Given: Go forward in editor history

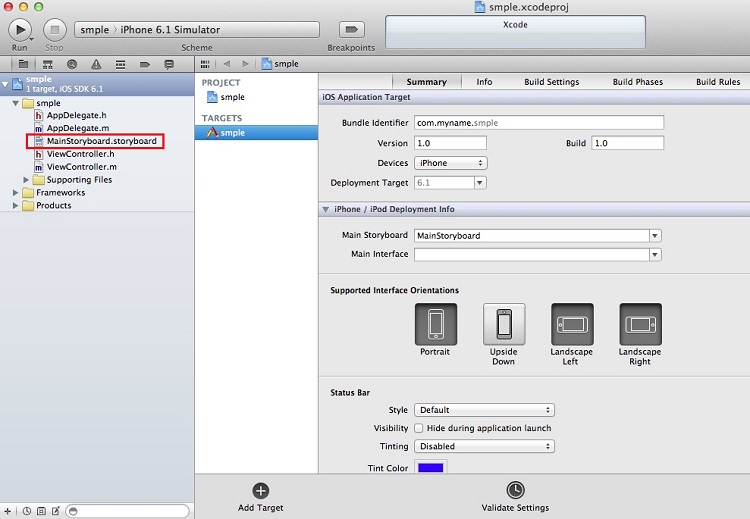Looking at the screenshot, I should (245, 64).
